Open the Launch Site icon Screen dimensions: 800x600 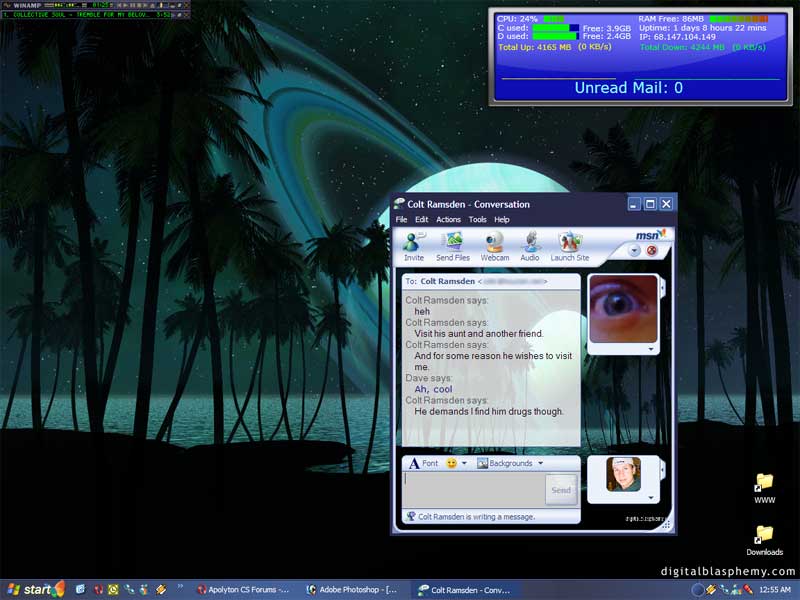(x=570, y=243)
